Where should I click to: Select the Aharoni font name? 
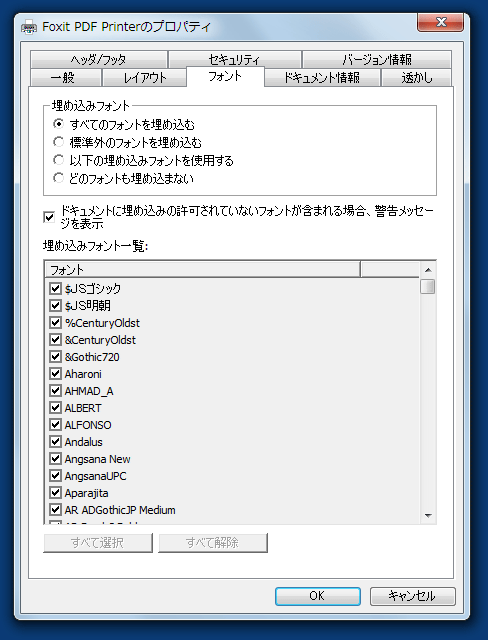point(83,374)
